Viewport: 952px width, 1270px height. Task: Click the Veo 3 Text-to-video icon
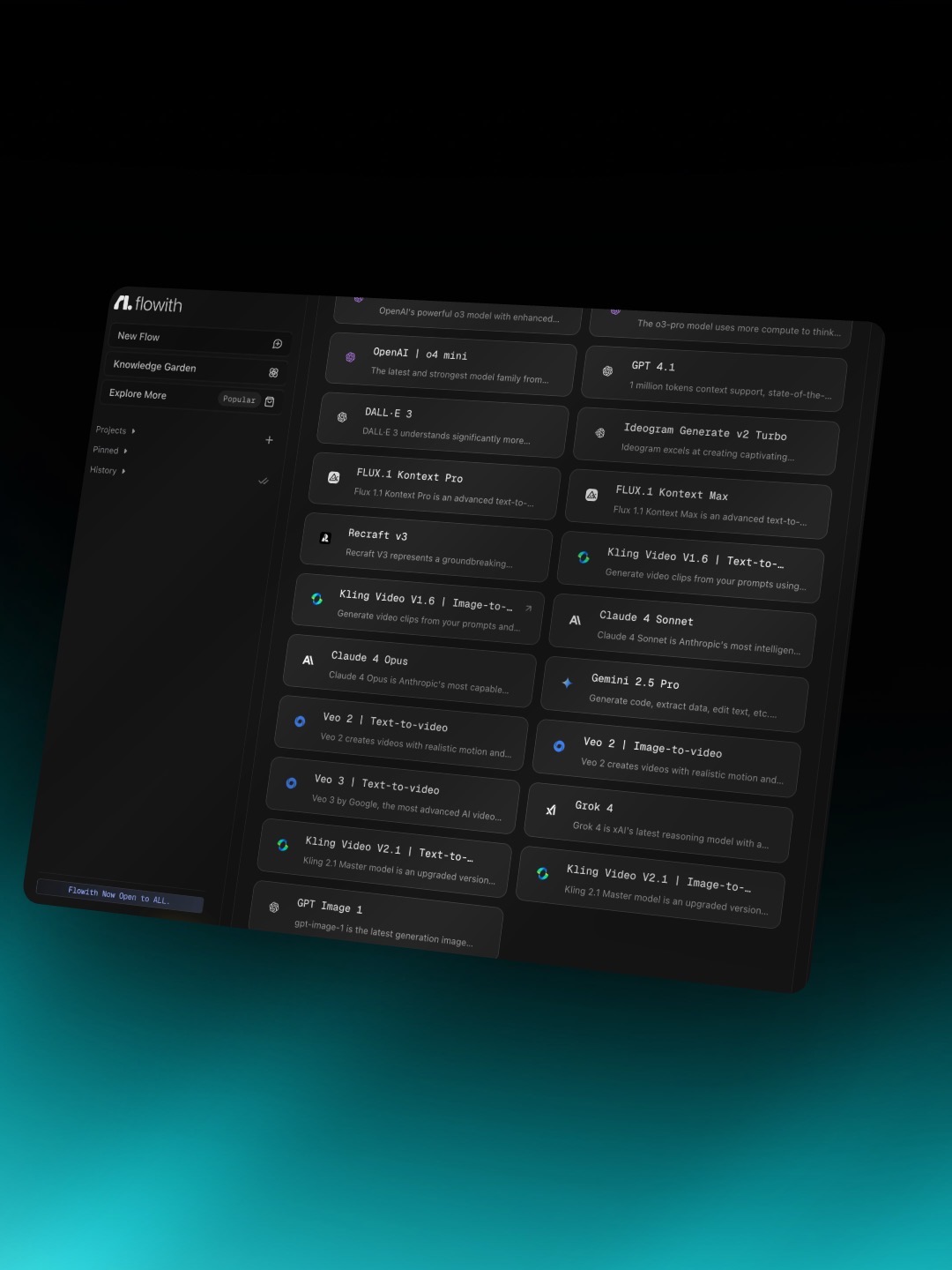pos(291,783)
